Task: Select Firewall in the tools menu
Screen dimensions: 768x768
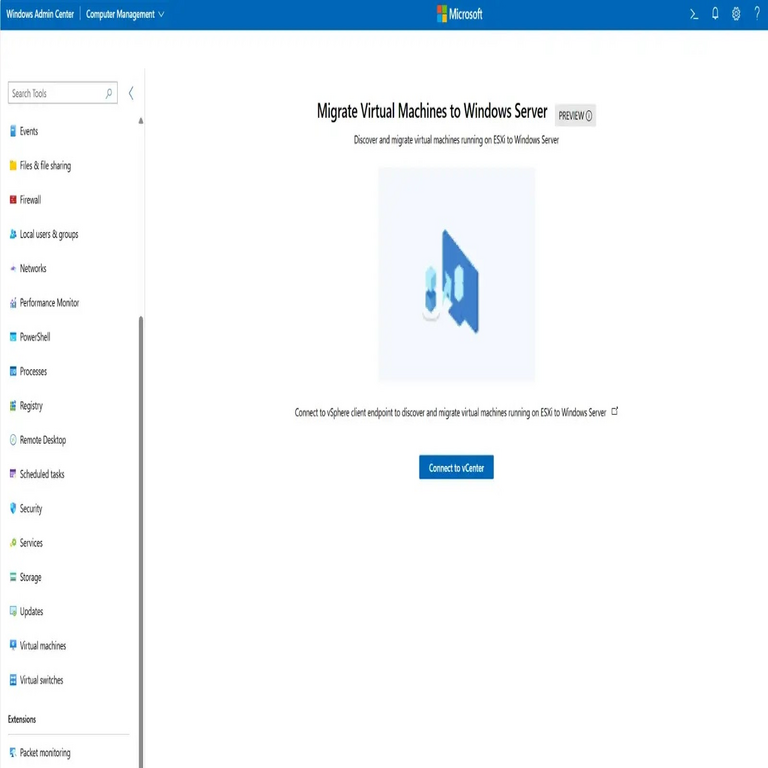Action: [30, 200]
